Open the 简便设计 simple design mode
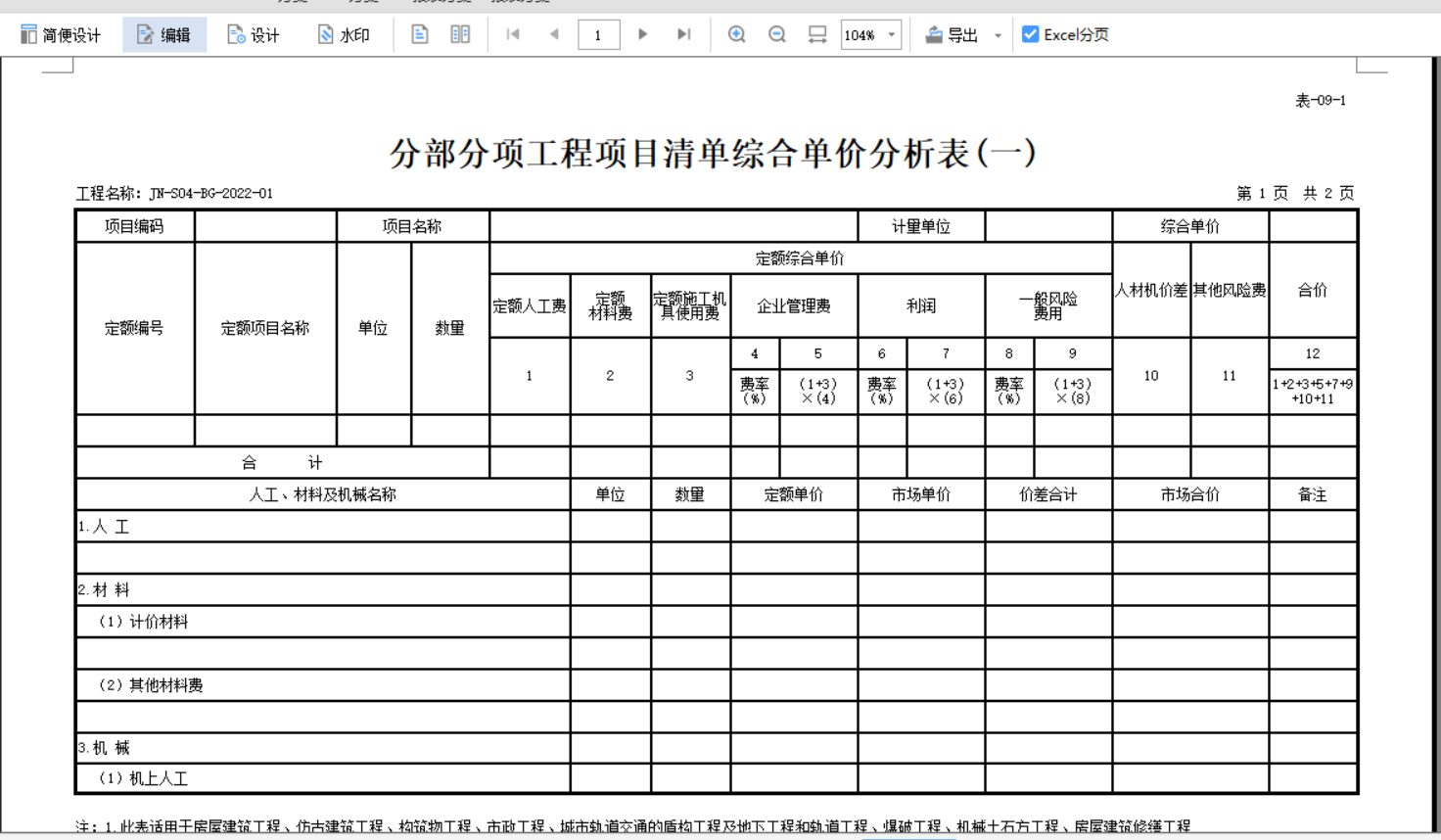 60,35
